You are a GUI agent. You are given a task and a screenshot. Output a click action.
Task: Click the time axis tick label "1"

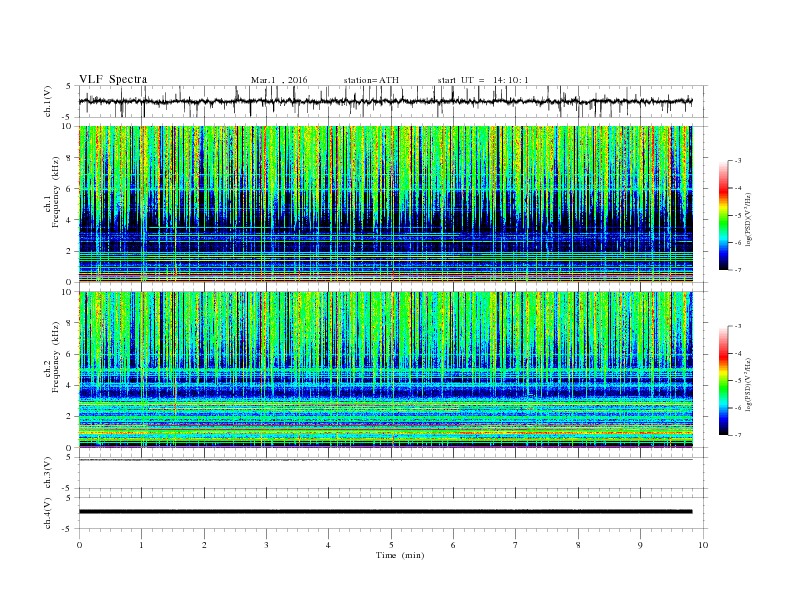141,545
